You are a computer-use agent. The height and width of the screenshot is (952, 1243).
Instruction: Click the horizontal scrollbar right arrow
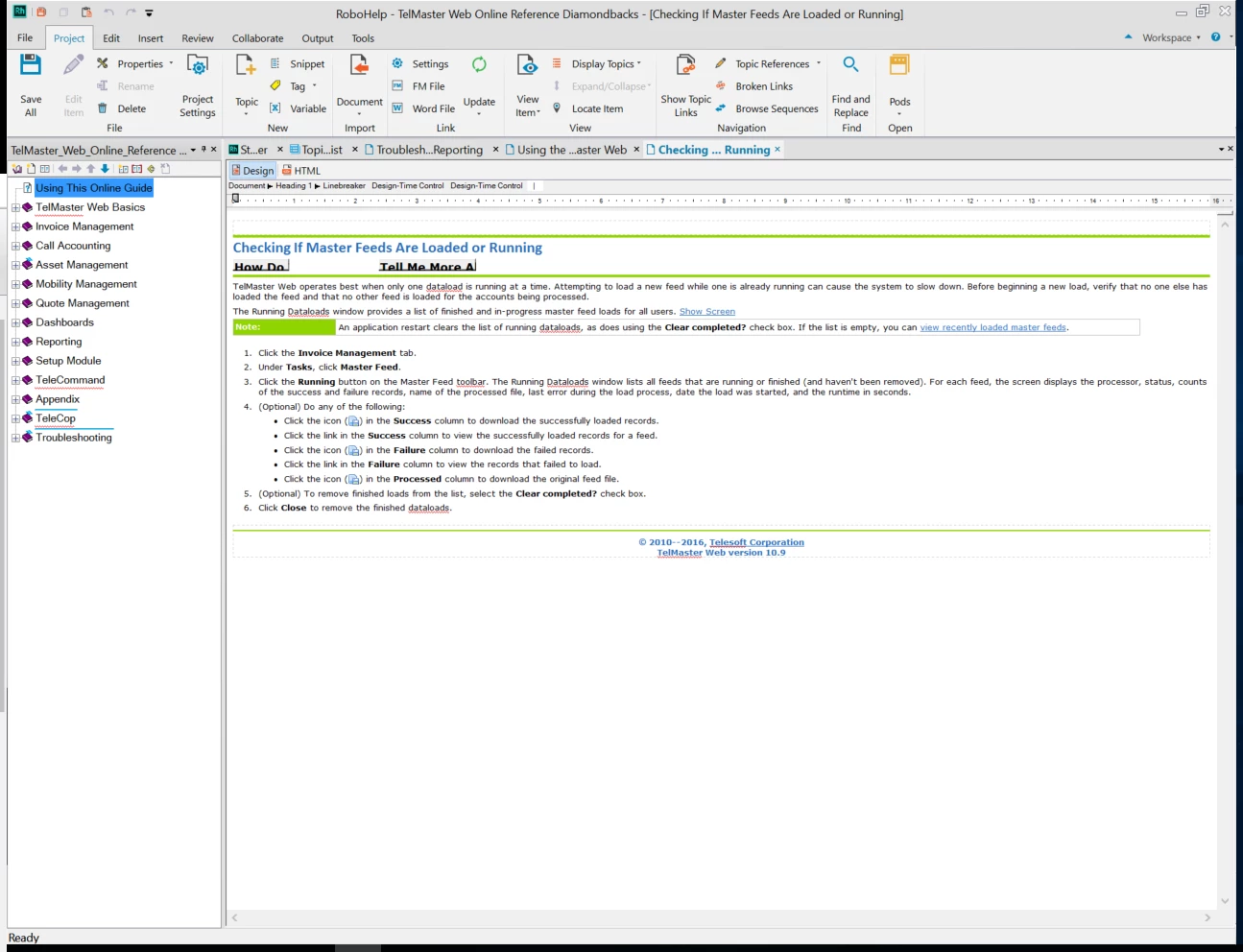click(1207, 918)
